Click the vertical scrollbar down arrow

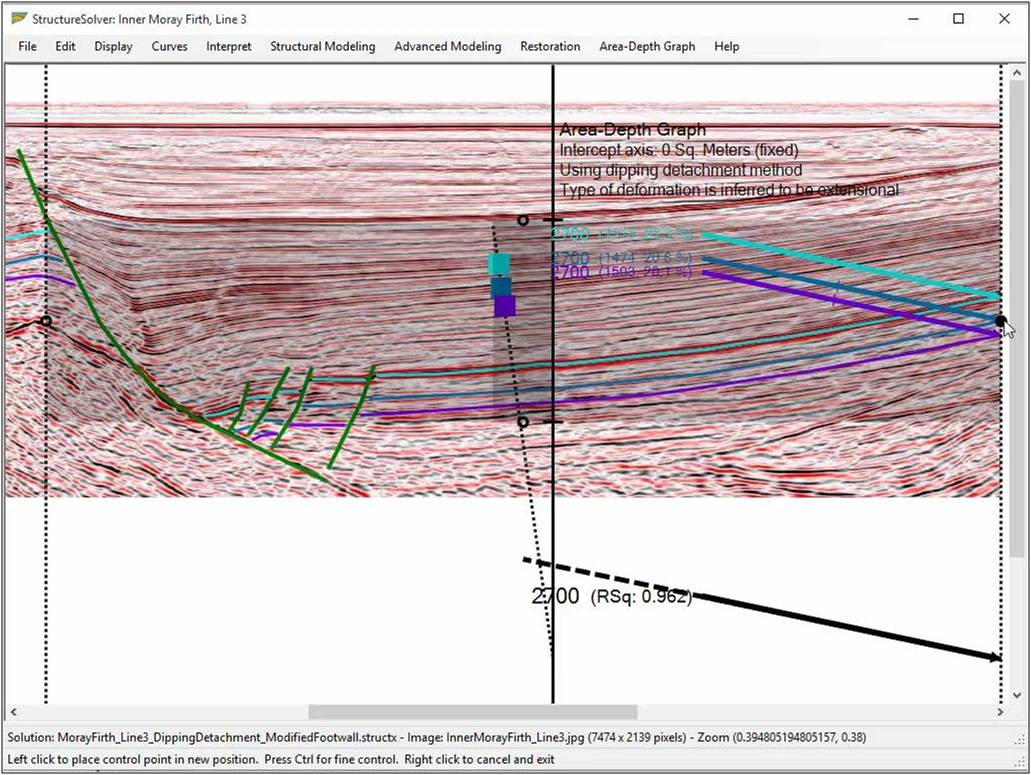(x=1018, y=695)
